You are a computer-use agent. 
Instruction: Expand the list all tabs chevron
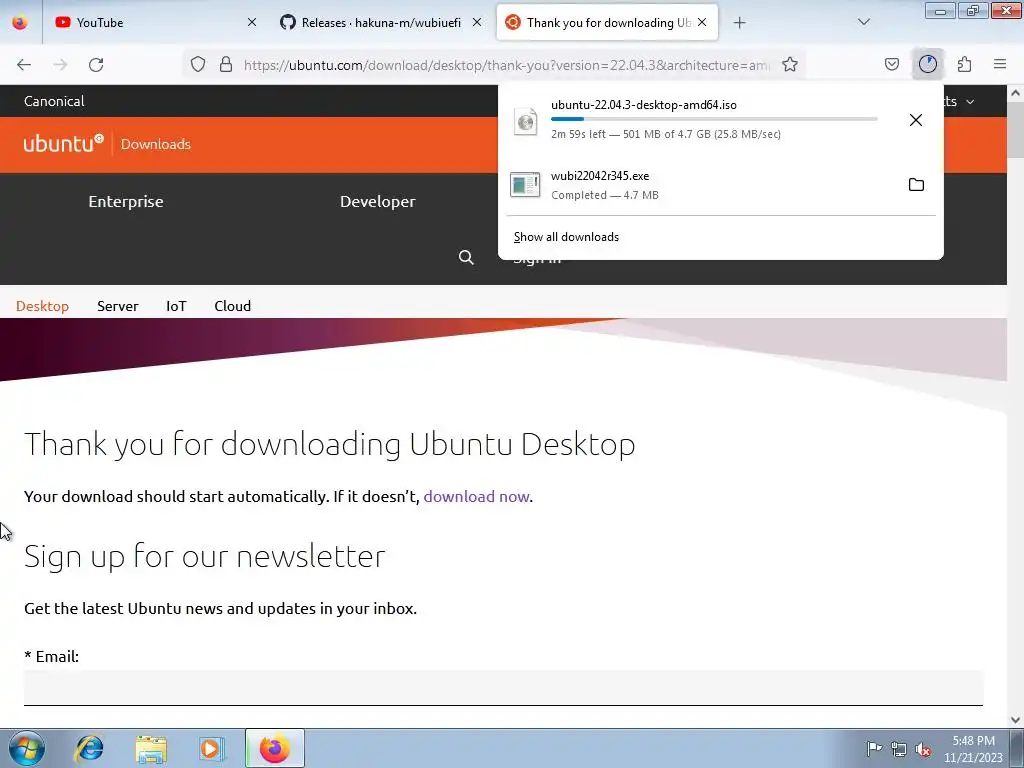click(x=863, y=23)
